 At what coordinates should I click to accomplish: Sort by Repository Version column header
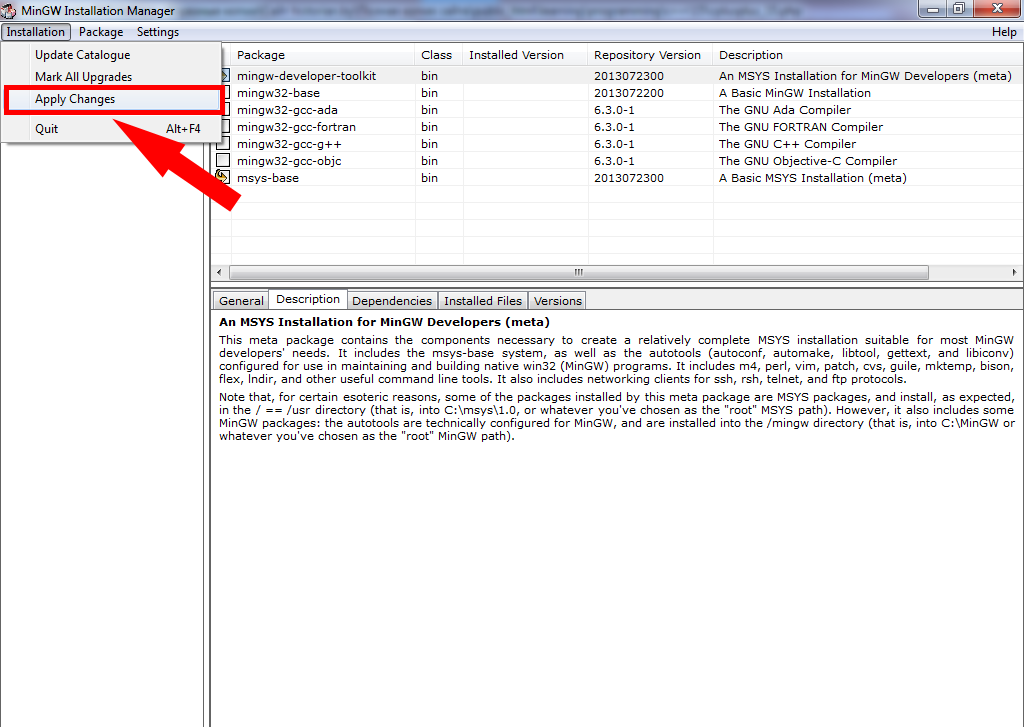647,55
